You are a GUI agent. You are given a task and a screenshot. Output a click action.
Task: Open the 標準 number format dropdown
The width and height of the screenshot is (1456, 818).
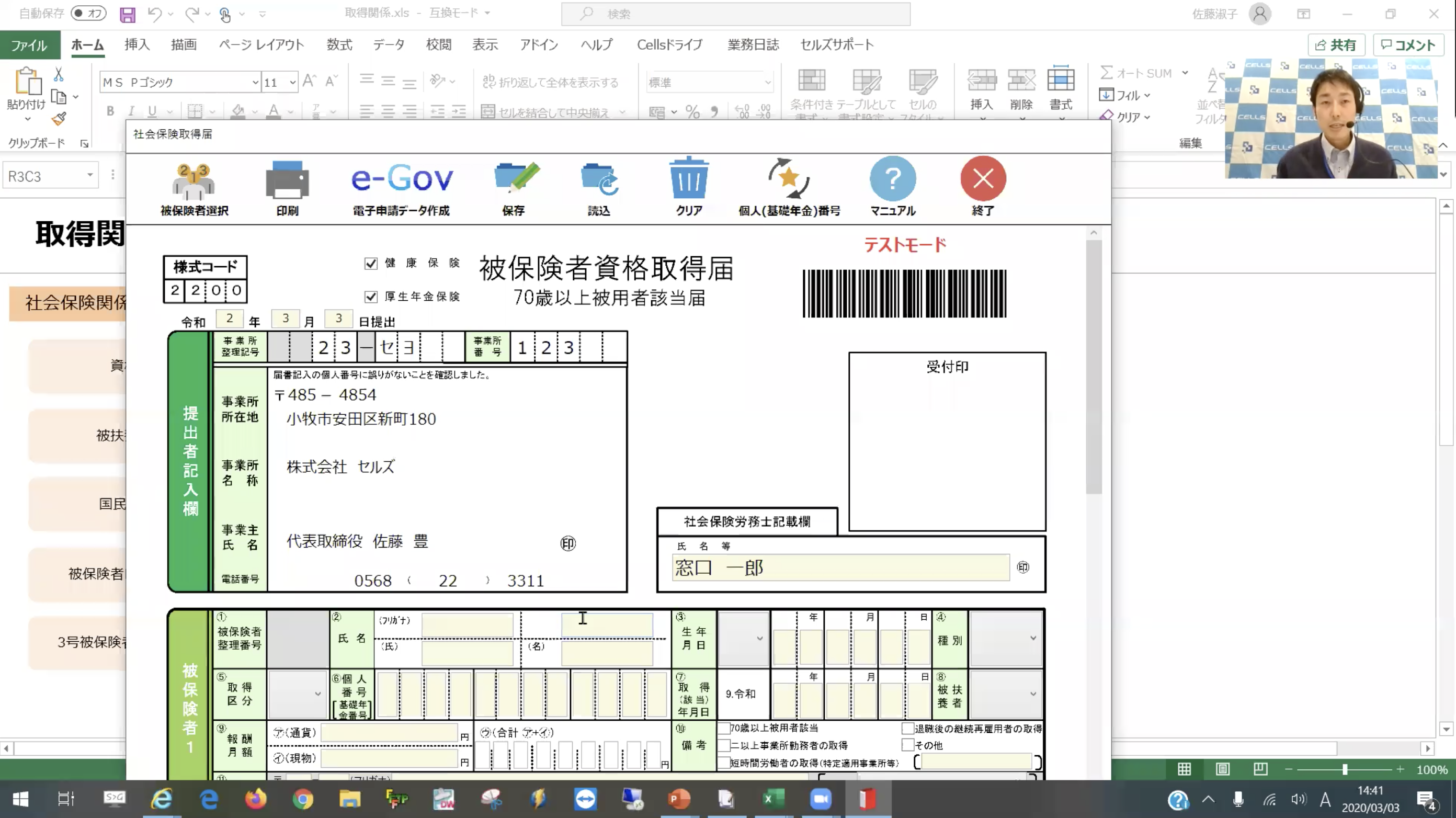(768, 83)
